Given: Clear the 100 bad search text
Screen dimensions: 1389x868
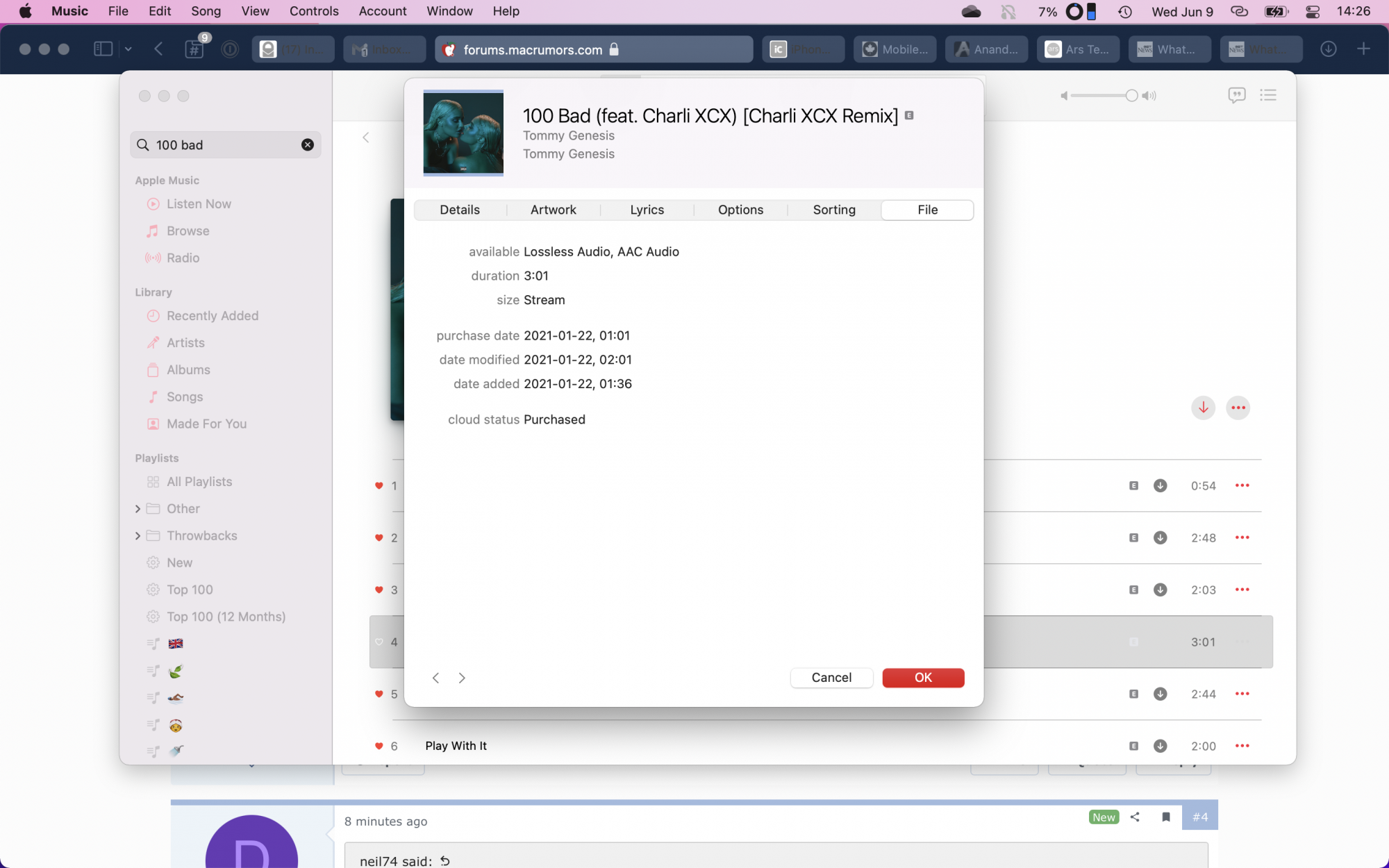Looking at the screenshot, I should (x=308, y=144).
